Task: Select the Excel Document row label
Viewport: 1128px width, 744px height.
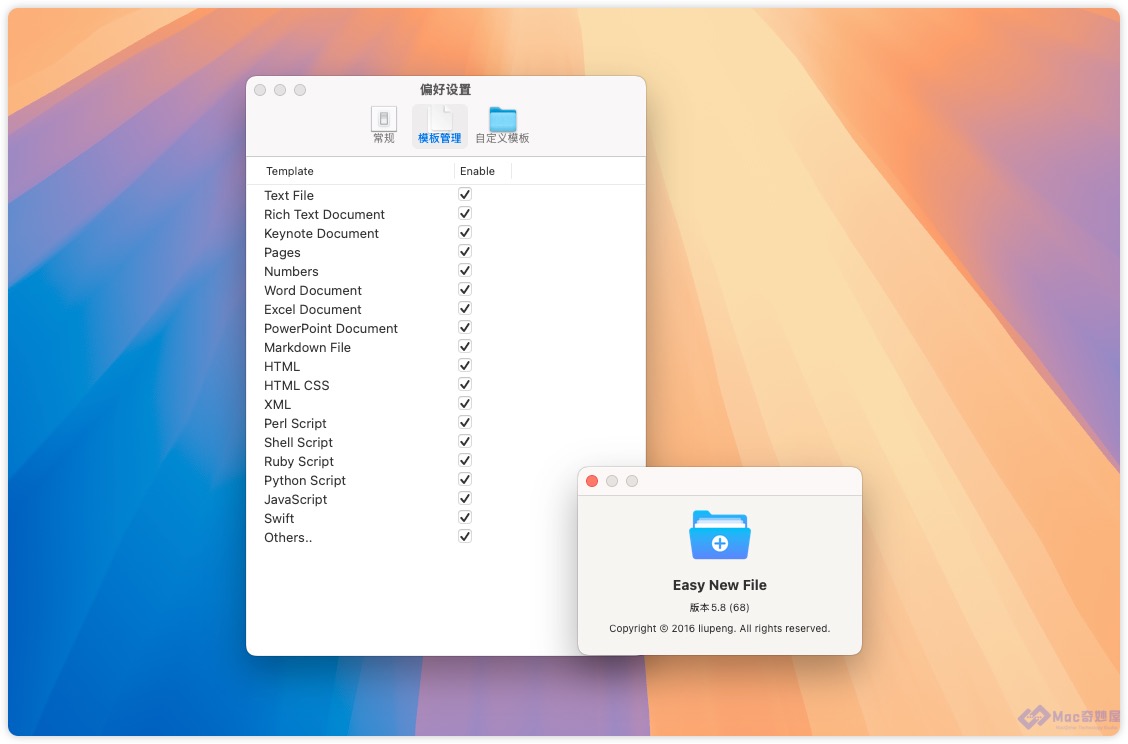Action: 312,309
